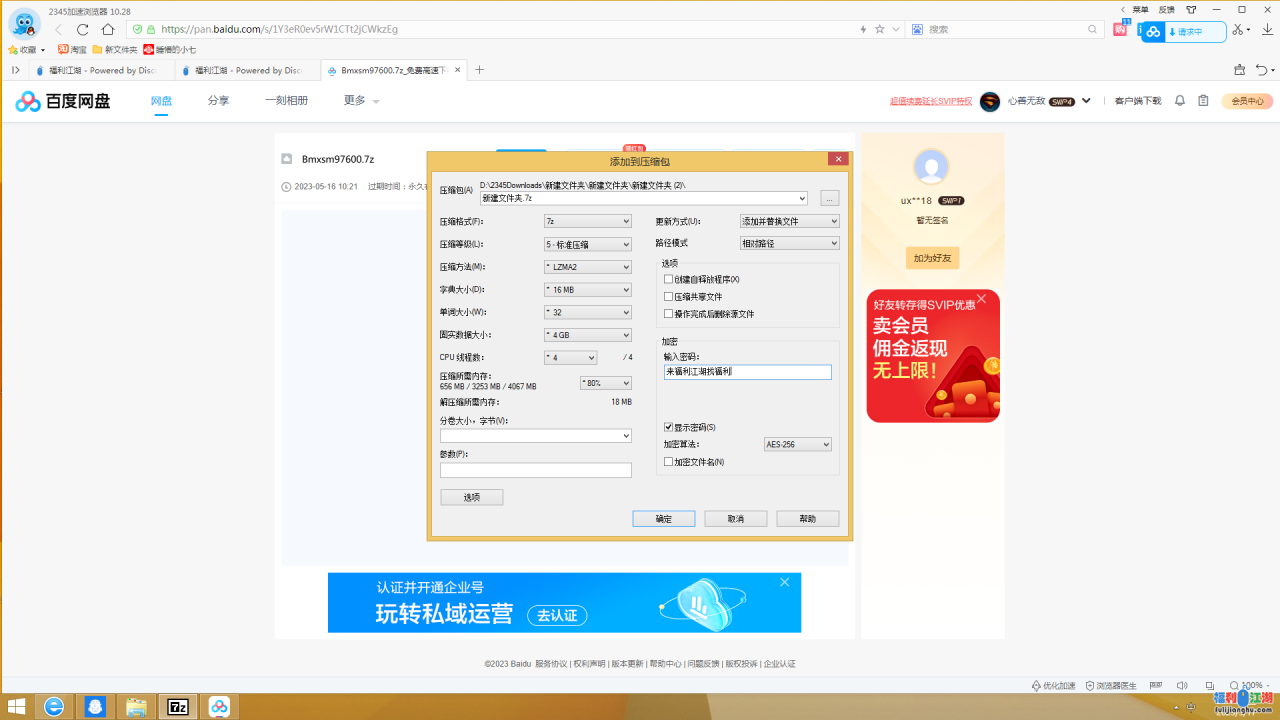The width and height of the screenshot is (1280, 720).
Task: Expand the AES-256 encryption method dropdown
Action: click(x=797, y=444)
